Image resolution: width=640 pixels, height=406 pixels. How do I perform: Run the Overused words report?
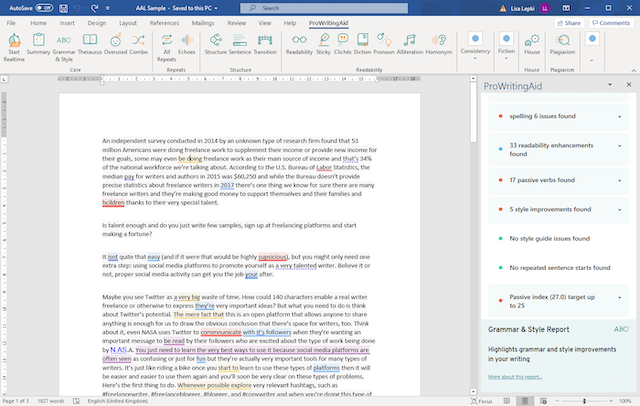point(116,44)
